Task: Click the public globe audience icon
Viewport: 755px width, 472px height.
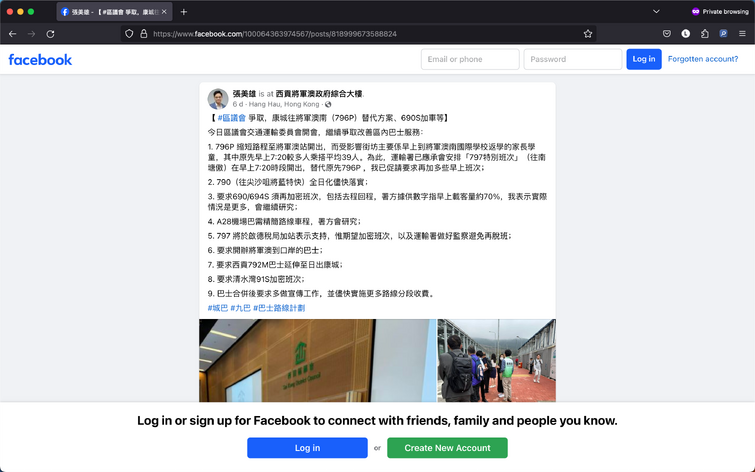Action: click(328, 105)
